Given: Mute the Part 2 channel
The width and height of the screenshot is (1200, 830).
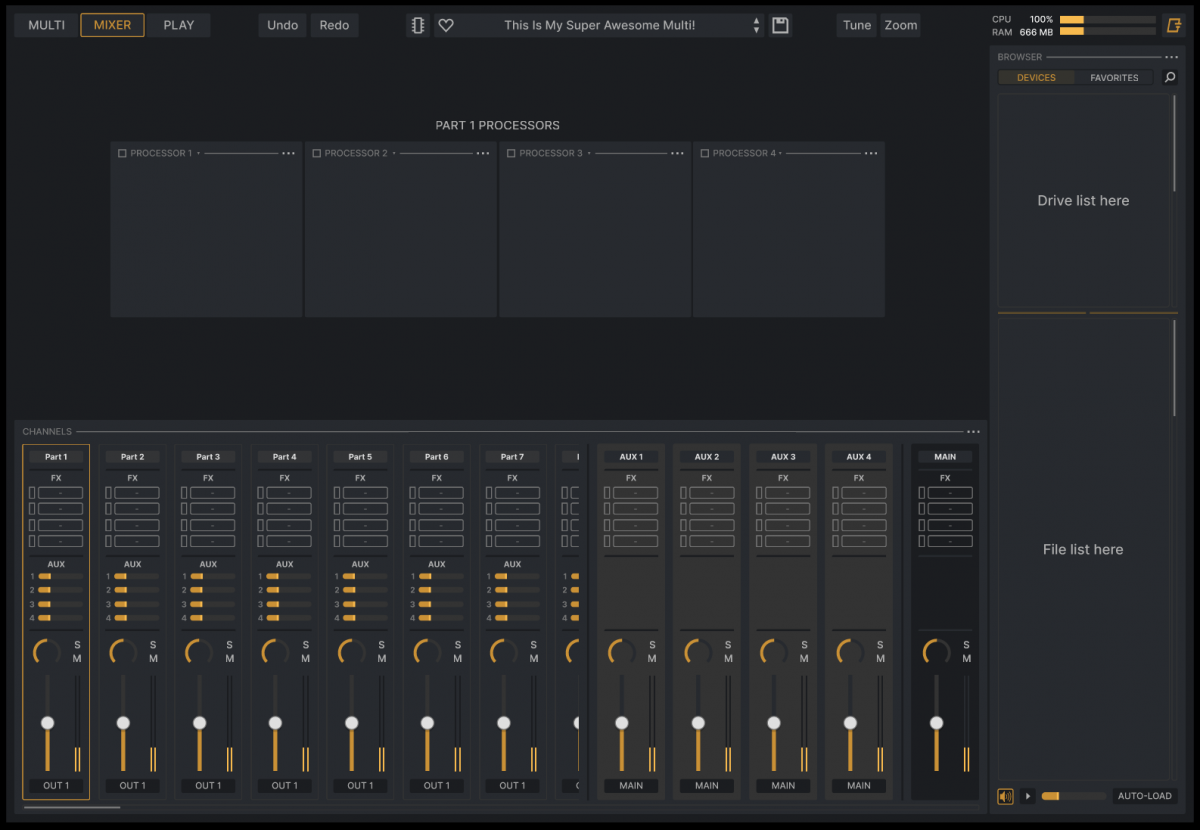Looking at the screenshot, I should 153,658.
